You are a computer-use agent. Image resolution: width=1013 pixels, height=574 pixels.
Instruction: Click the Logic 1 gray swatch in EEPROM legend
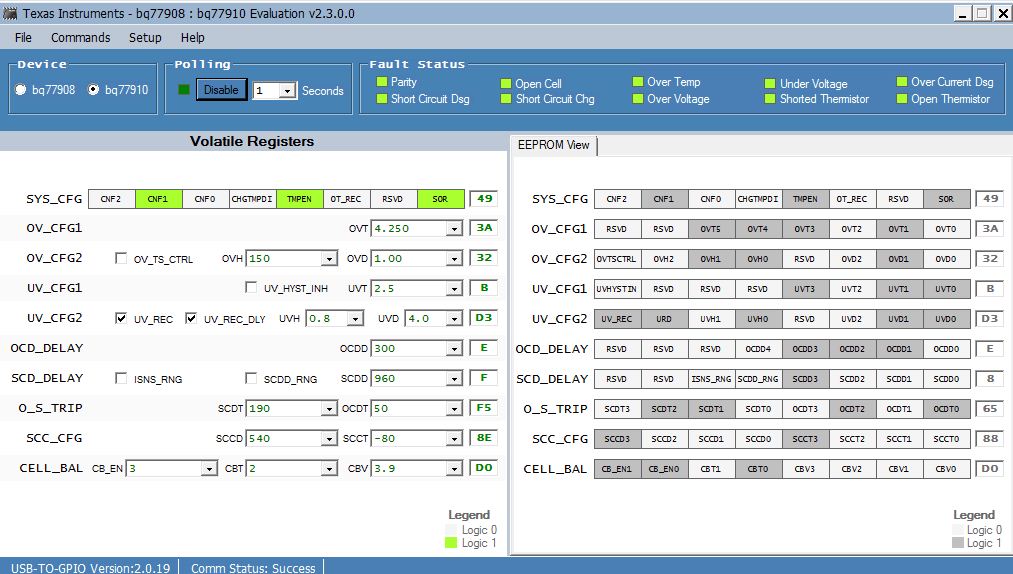coord(957,543)
